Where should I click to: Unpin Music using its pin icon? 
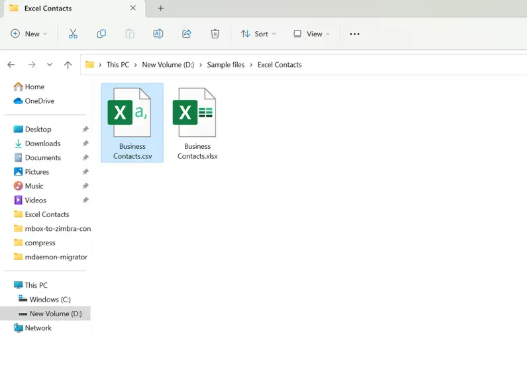[x=86, y=186]
